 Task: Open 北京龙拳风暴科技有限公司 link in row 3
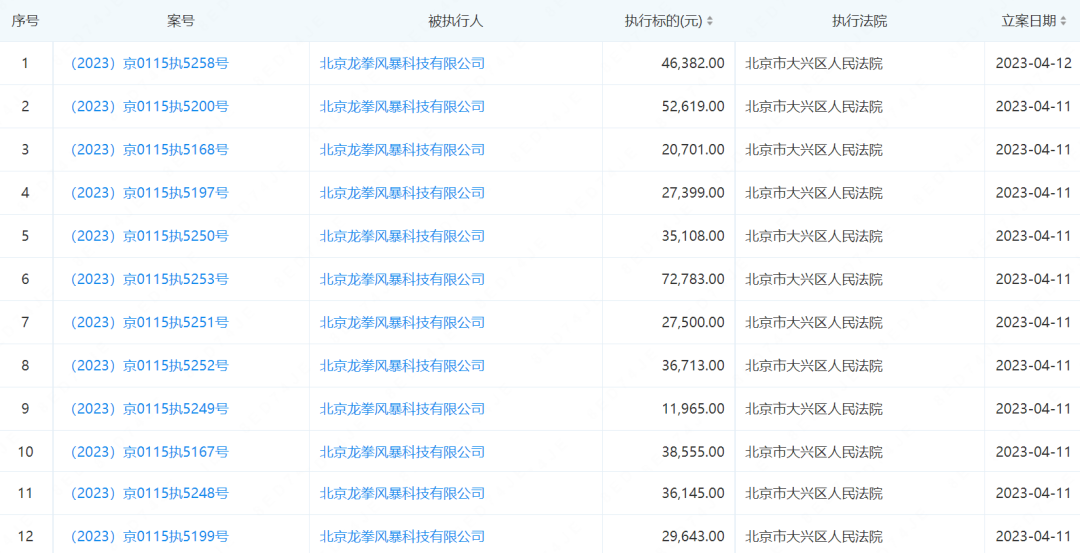click(402, 149)
